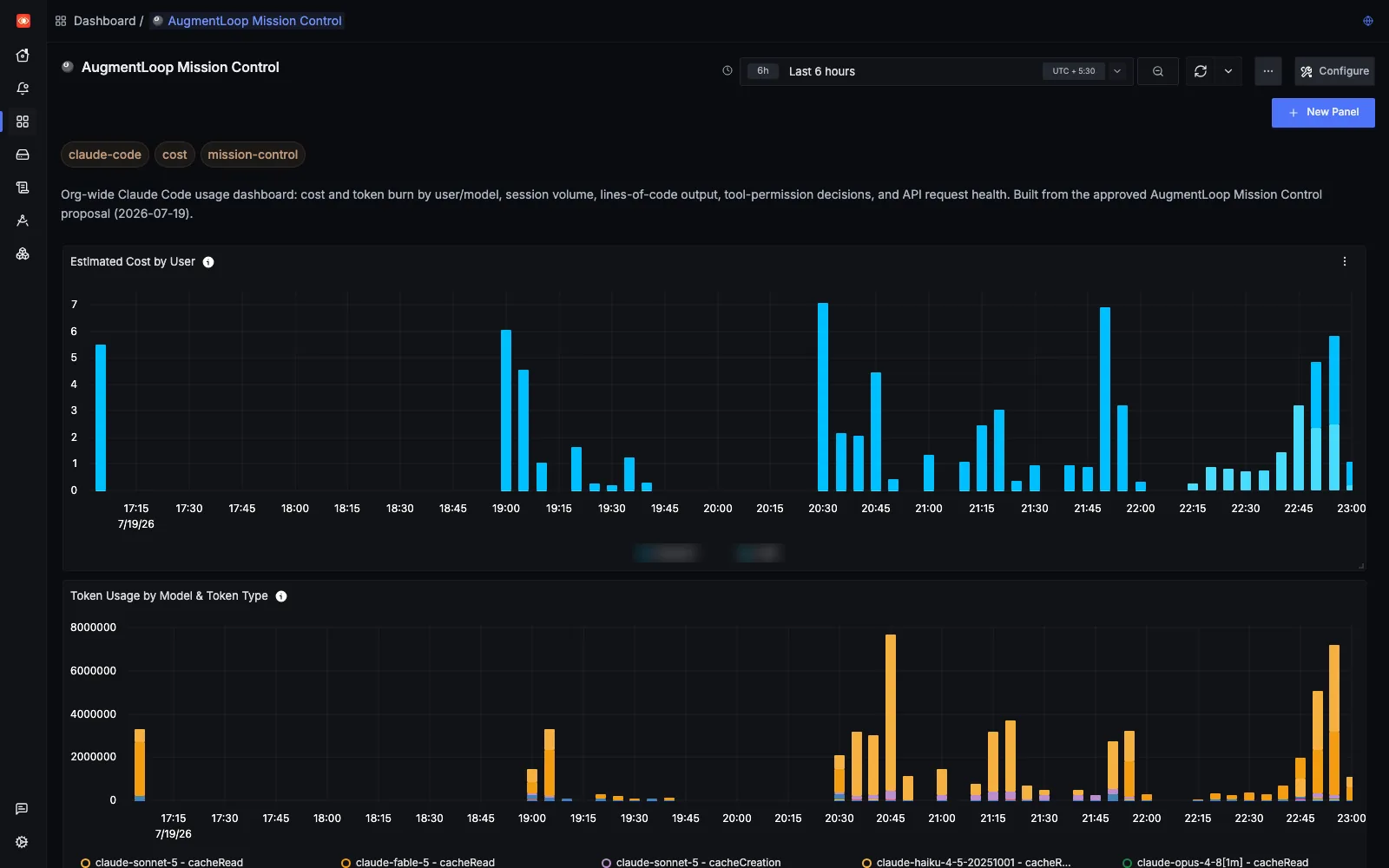The width and height of the screenshot is (1389, 868).
Task: Open Dashboards grid icon in sidebar
Action: (x=23, y=122)
